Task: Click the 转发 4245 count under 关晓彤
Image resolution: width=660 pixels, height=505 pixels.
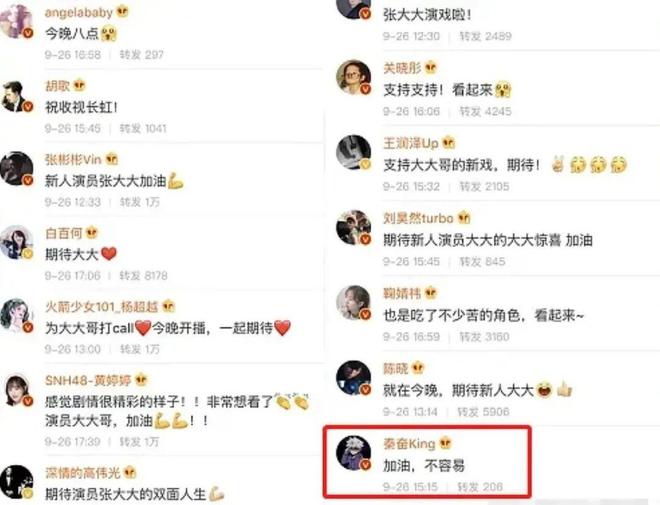Action: click(485, 112)
